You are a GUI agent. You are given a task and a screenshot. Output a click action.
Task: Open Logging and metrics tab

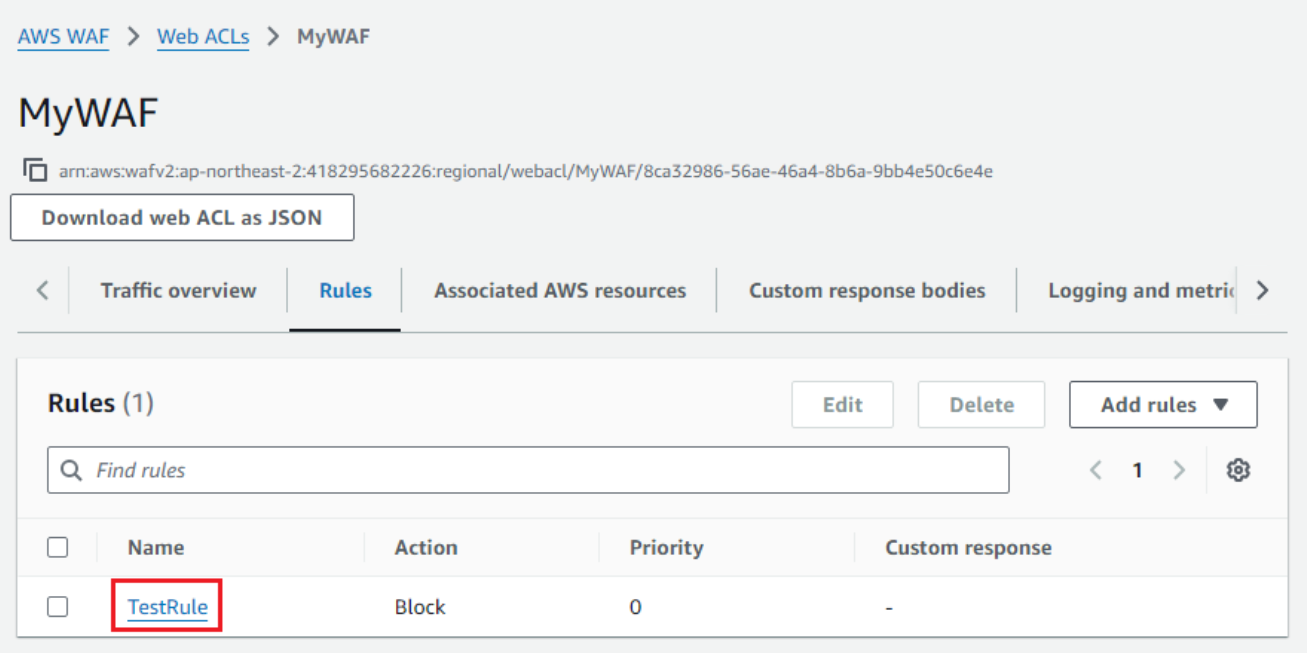tap(1142, 291)
